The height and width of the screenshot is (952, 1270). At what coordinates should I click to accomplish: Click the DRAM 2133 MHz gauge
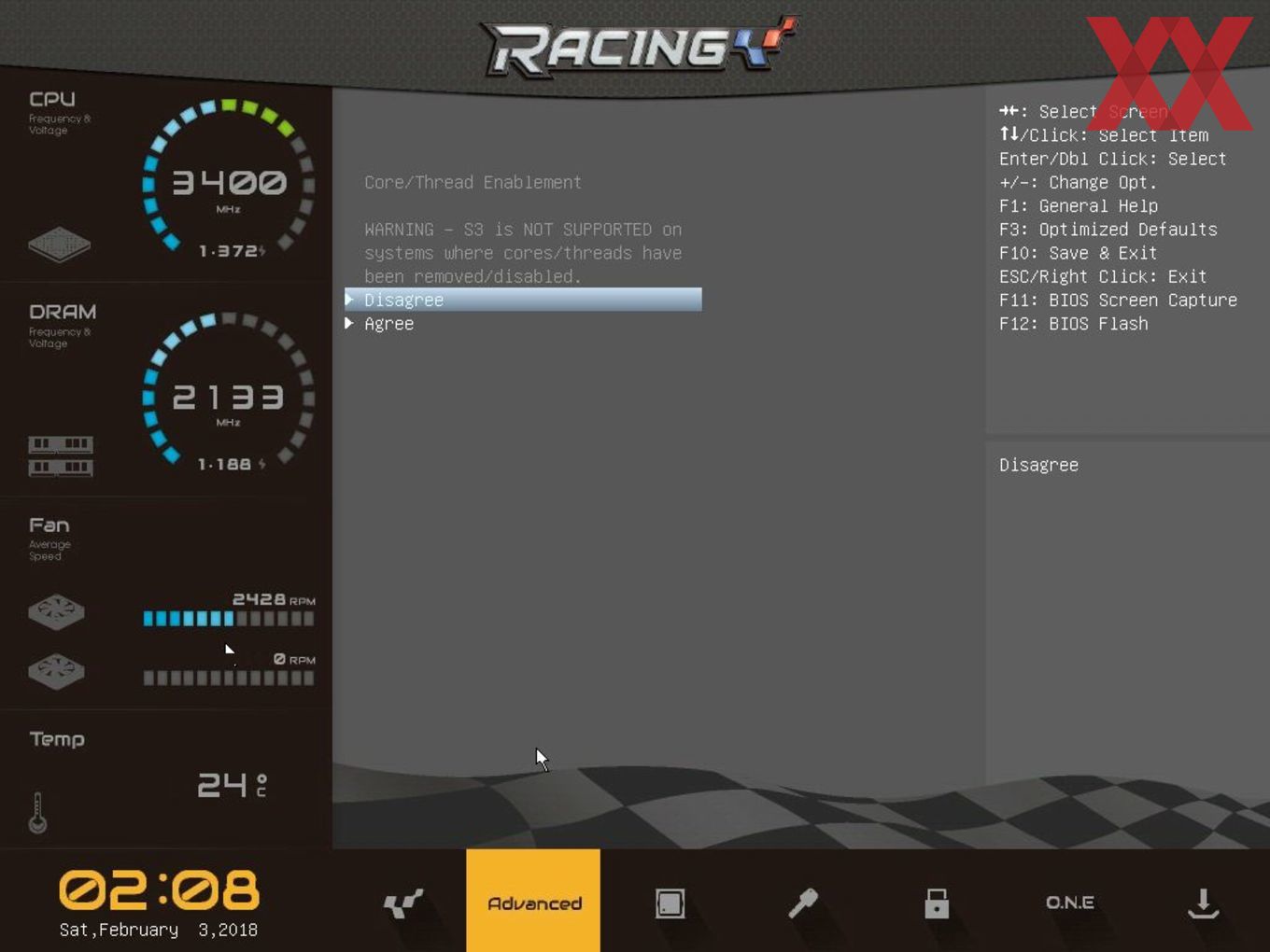[x=229, y=390]
